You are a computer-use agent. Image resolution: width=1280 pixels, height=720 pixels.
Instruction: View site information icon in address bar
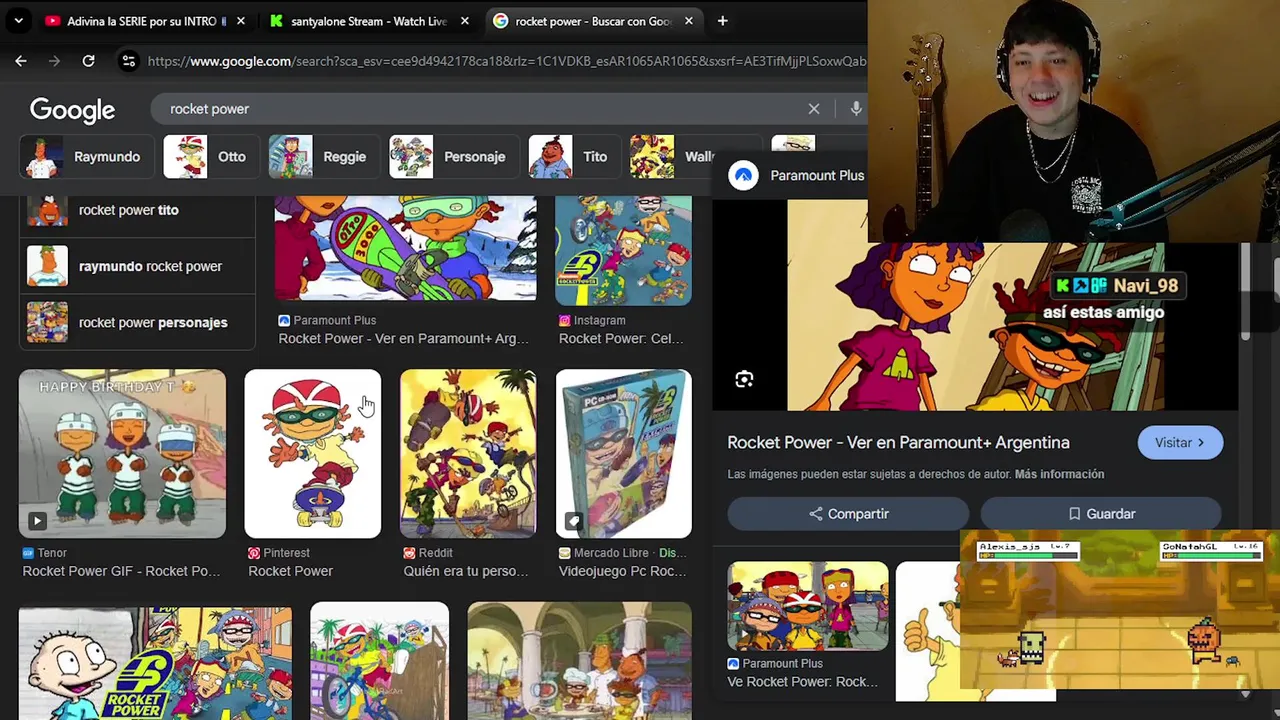pos(128,61)
